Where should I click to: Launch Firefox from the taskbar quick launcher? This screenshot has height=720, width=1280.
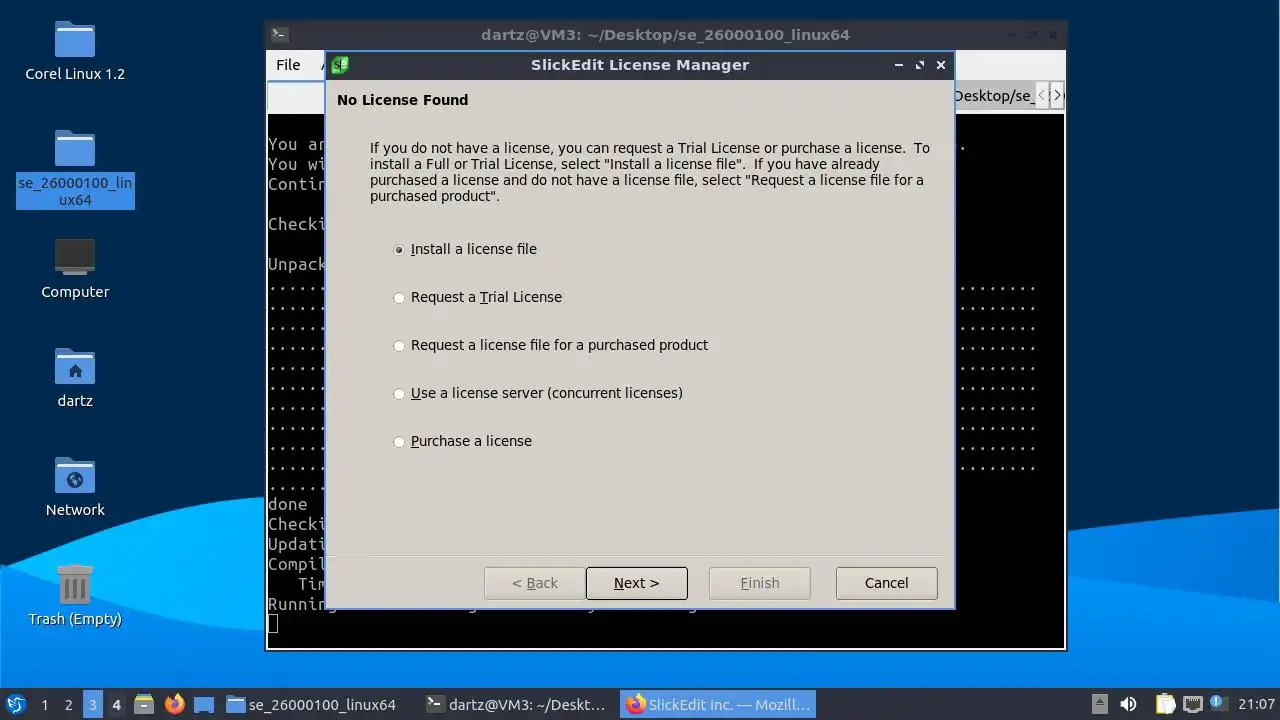(x=174, y=704)
